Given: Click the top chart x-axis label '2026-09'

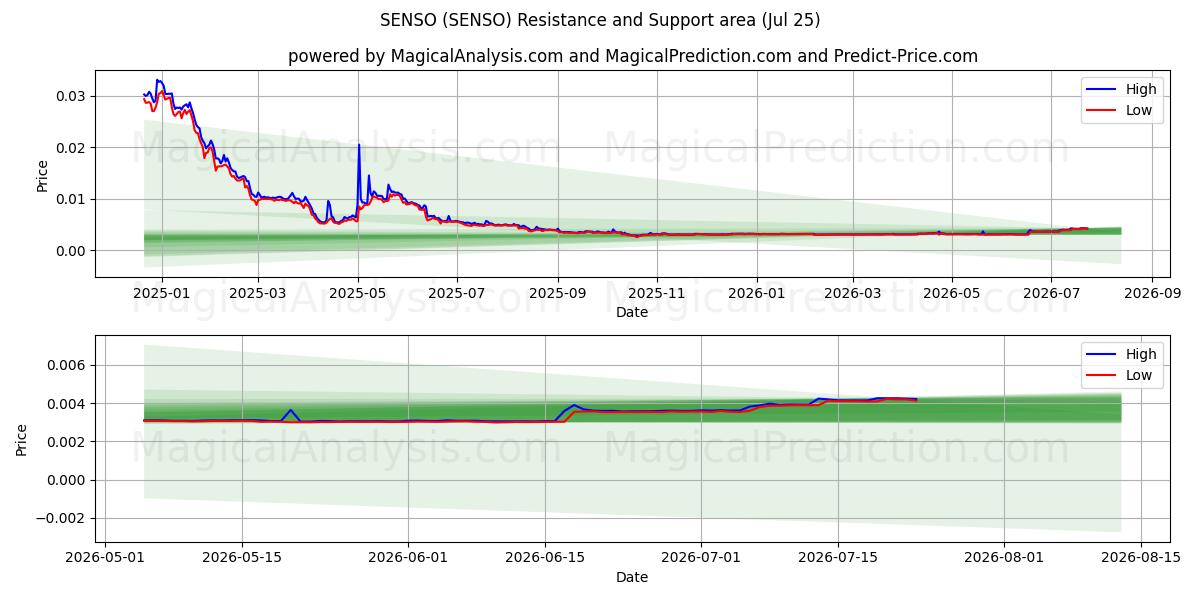Looking at the screenshot, I should (1152, 294).
